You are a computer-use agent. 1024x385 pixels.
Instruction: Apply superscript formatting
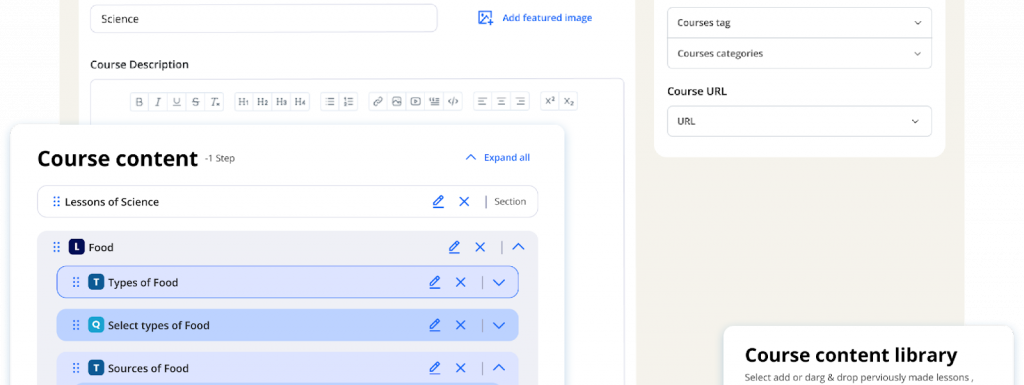point(550,101)
